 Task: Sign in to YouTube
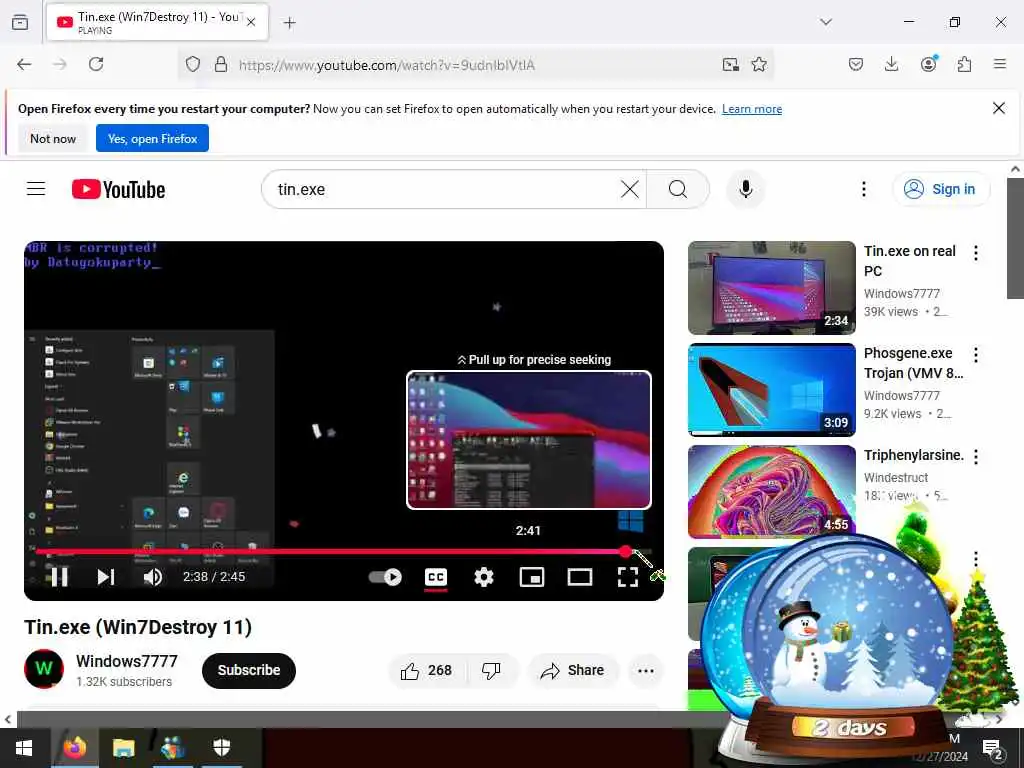tap(941, 189)
